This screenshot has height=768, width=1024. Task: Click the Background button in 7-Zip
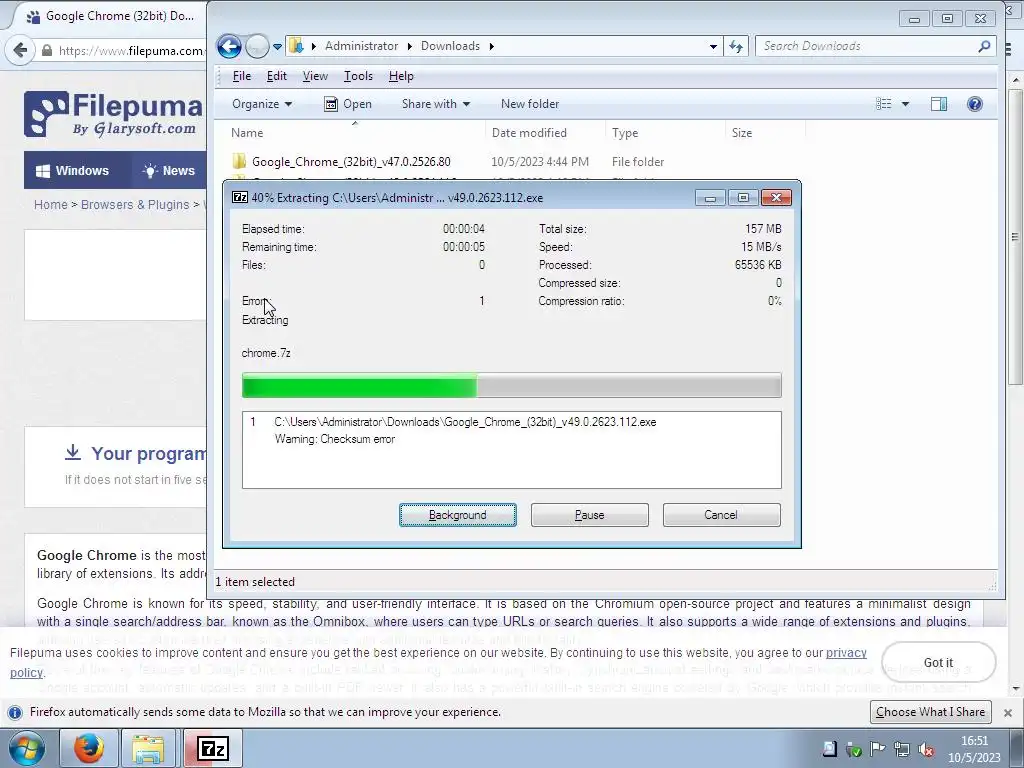click(x=458, y=515)
